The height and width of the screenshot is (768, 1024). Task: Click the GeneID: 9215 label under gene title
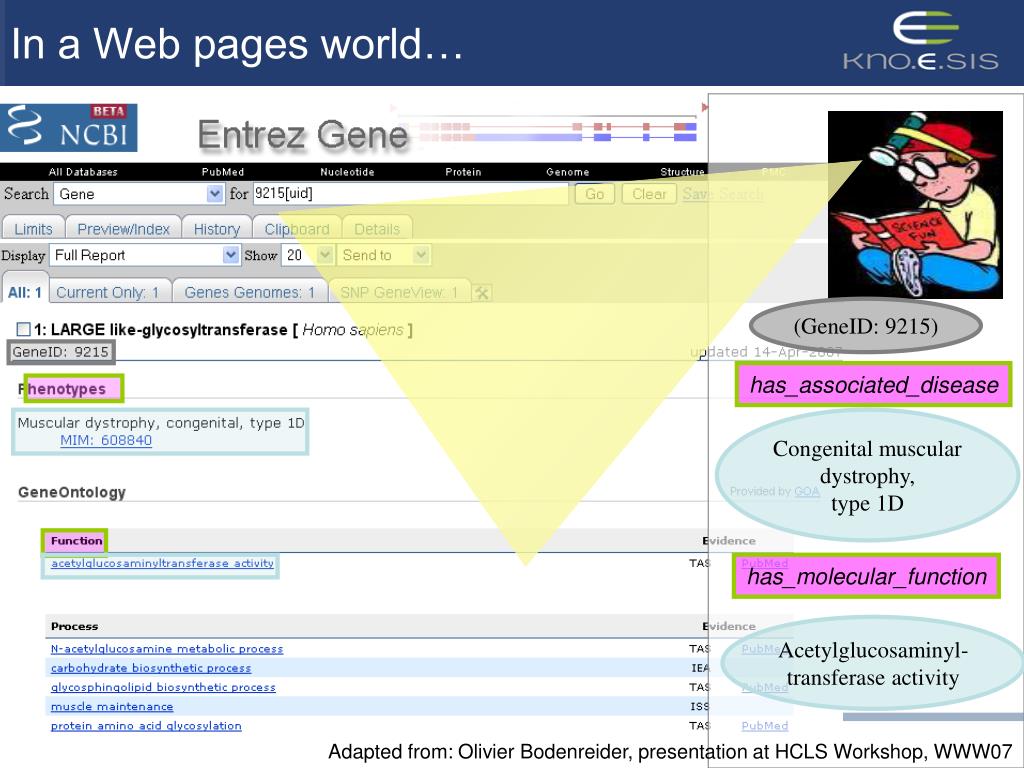pos(61,352)
